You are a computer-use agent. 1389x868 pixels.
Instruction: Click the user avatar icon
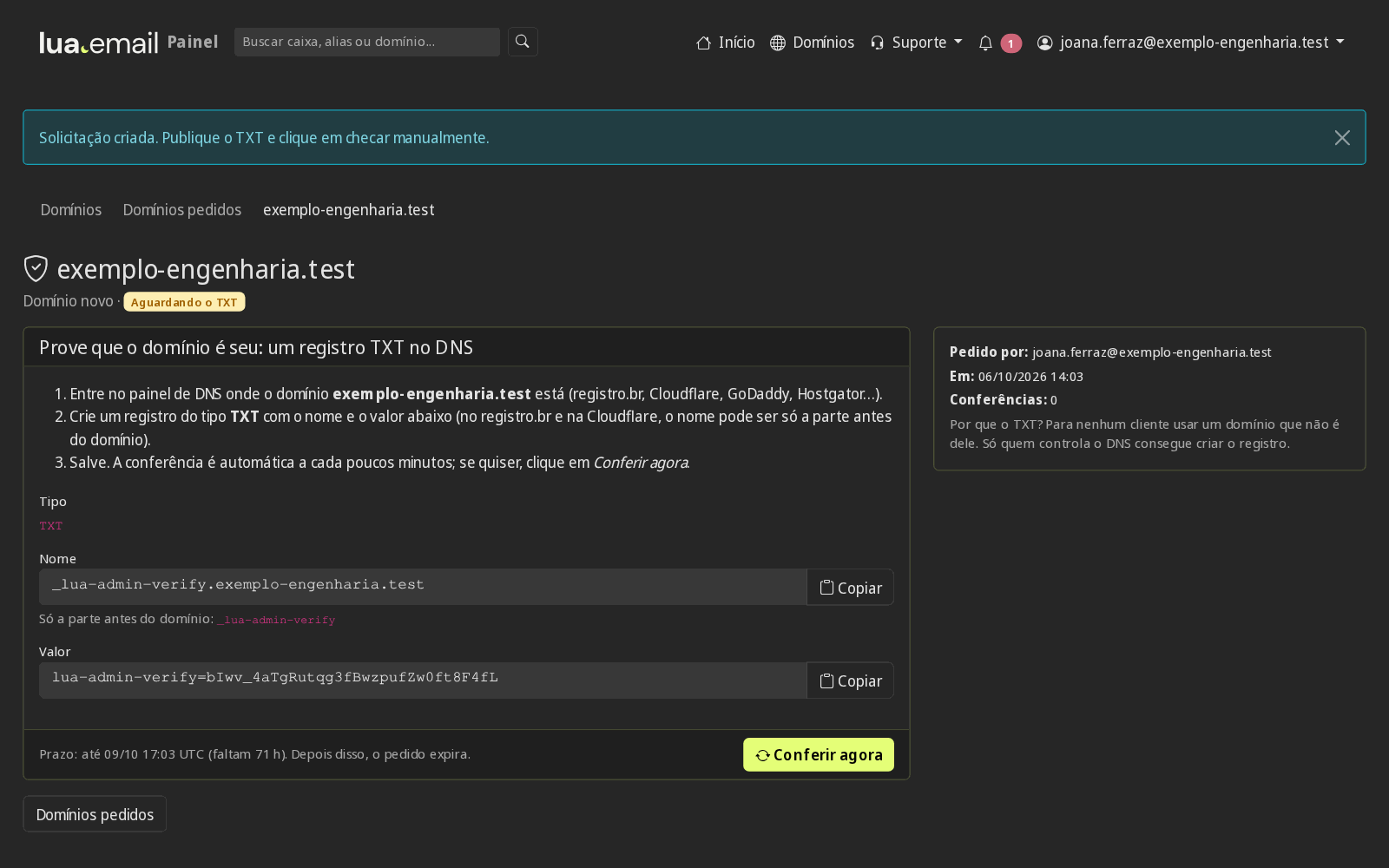tap(1045, 43)
